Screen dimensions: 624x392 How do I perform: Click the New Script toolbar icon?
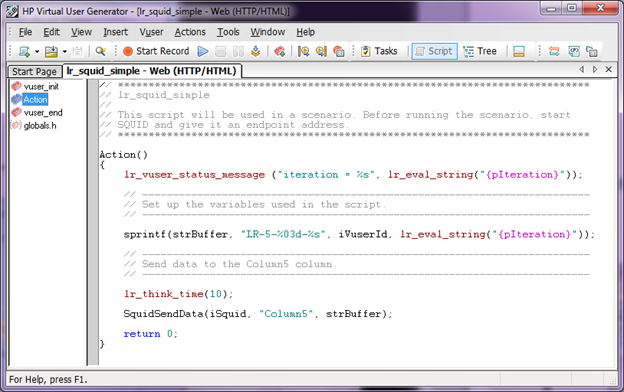[24, 51]
